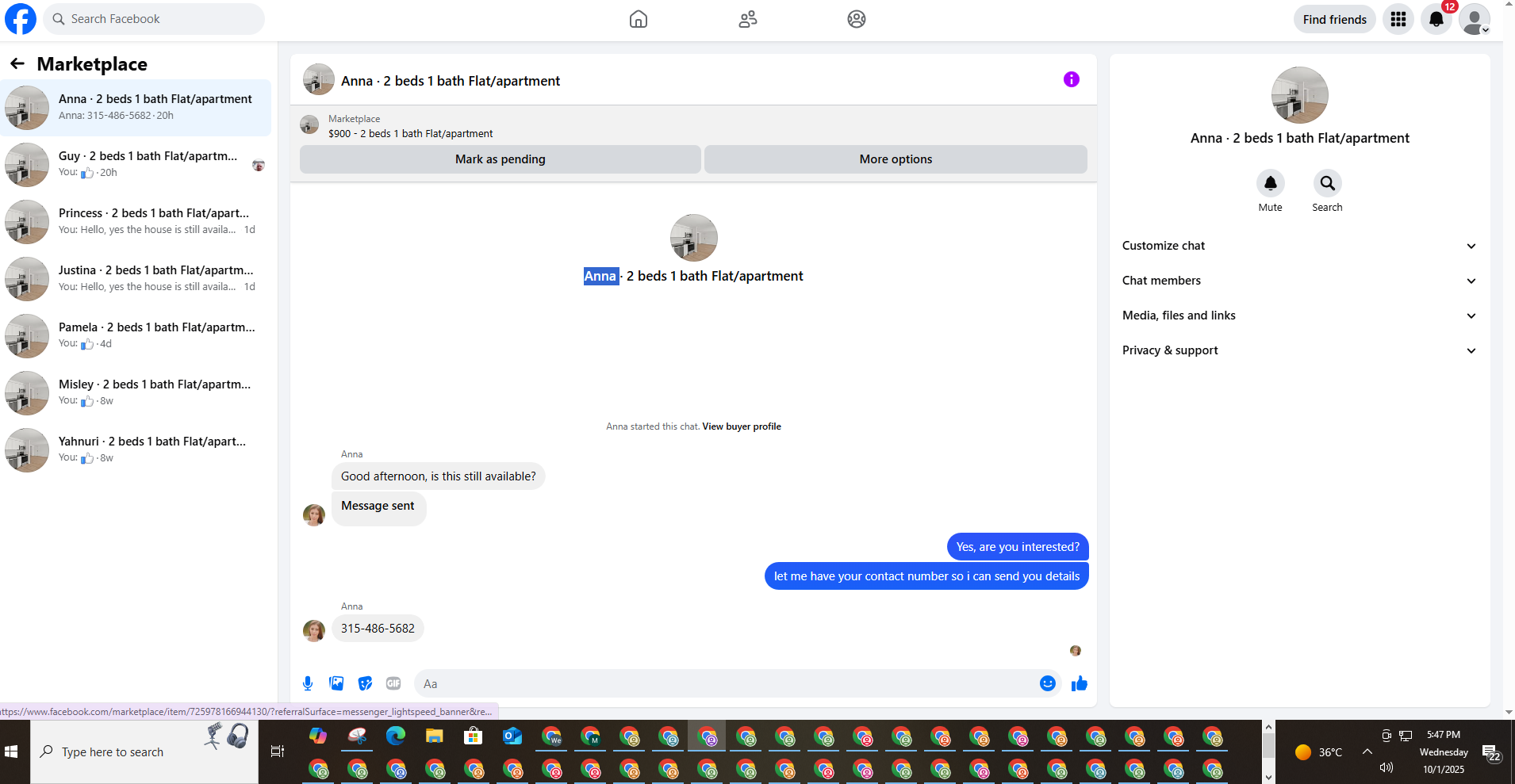Open the GIF picker
The image size is (1515, 784).
click(x=393, y=683)
